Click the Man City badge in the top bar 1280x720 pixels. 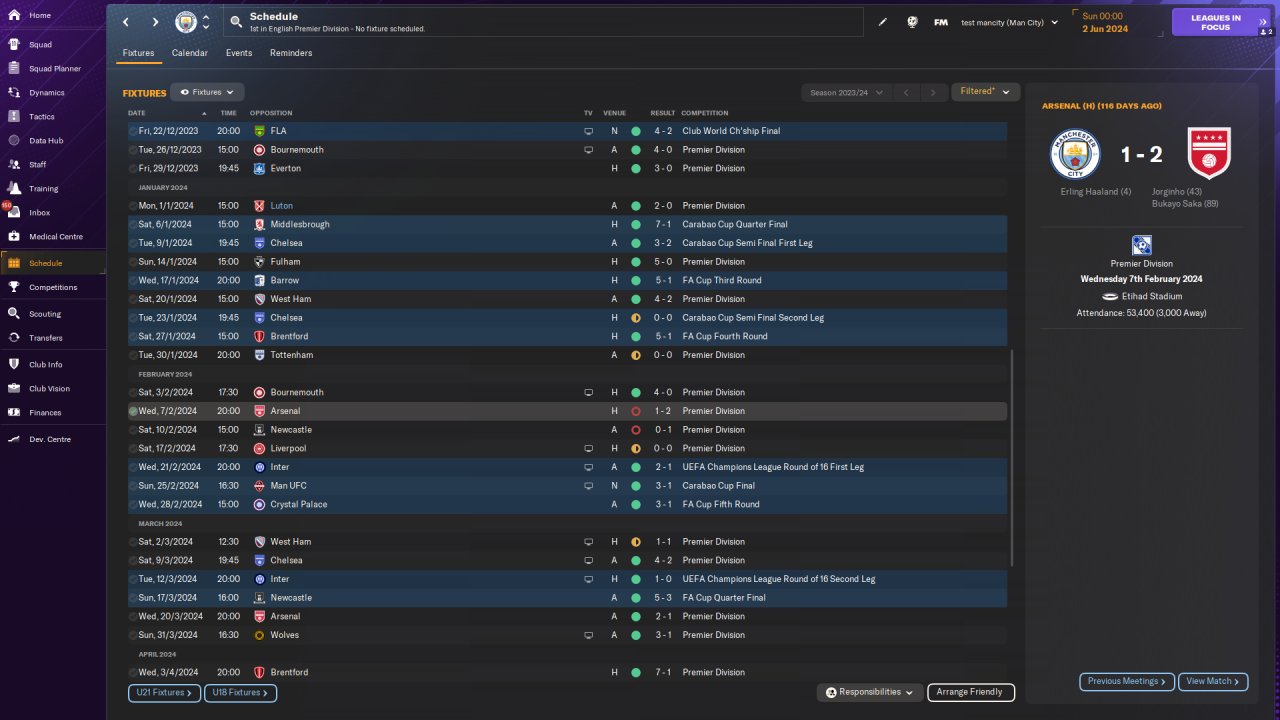click(186, 22)
